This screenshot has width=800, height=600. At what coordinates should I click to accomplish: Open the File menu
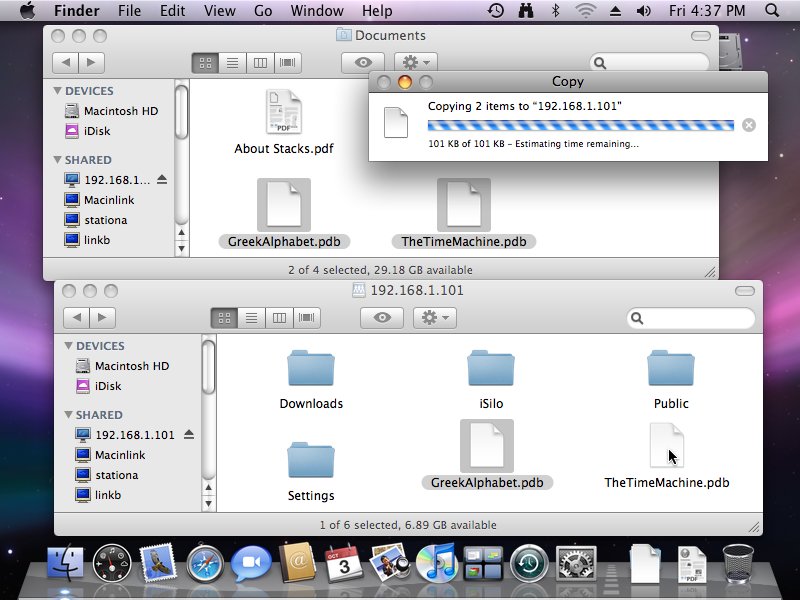pos(129,11)
